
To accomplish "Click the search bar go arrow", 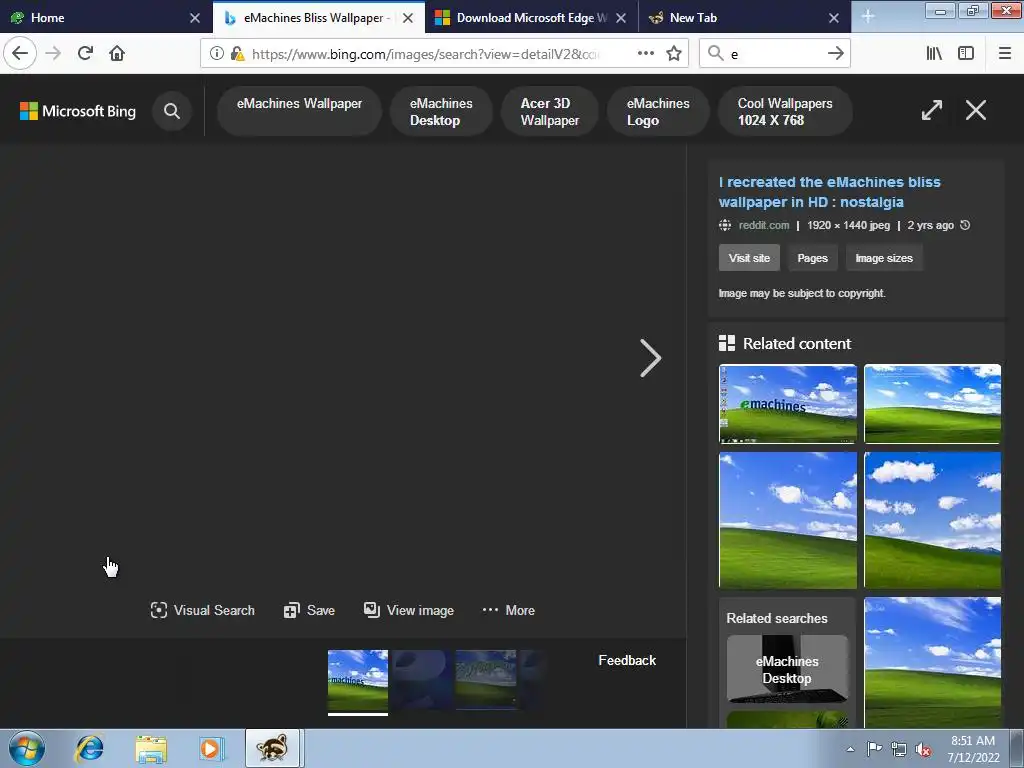I will tap(835, 54).
